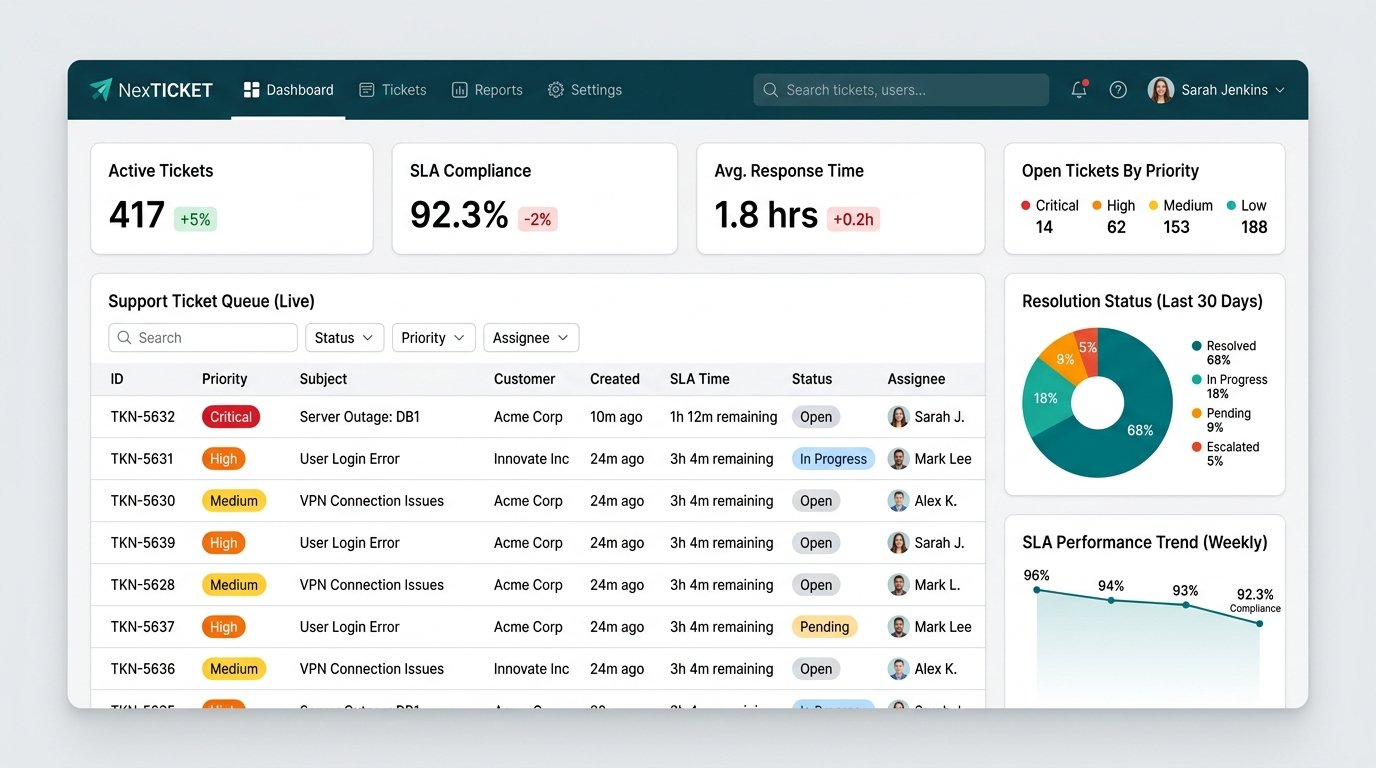Open the Status filter dropdown

coord(344,338)
